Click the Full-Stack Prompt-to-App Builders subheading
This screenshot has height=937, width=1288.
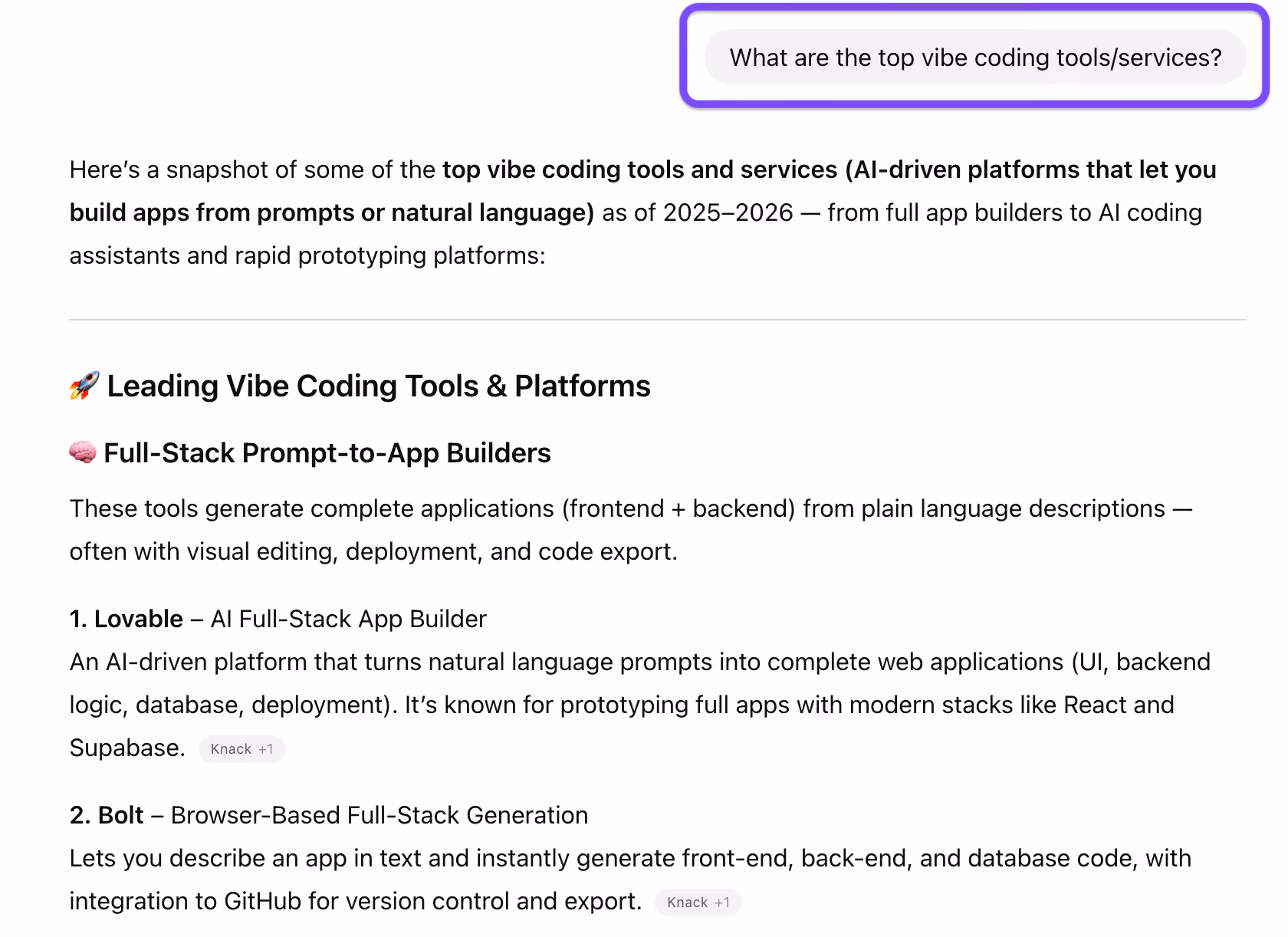[x=327, y=453]
